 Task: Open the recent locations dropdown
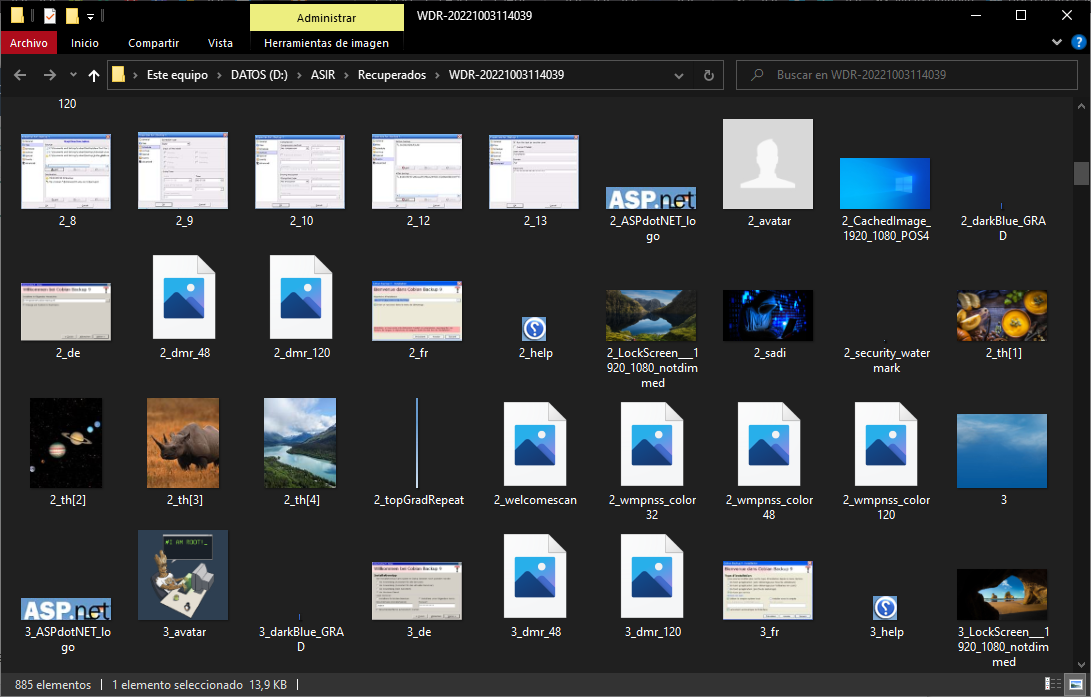coord(73,75)
